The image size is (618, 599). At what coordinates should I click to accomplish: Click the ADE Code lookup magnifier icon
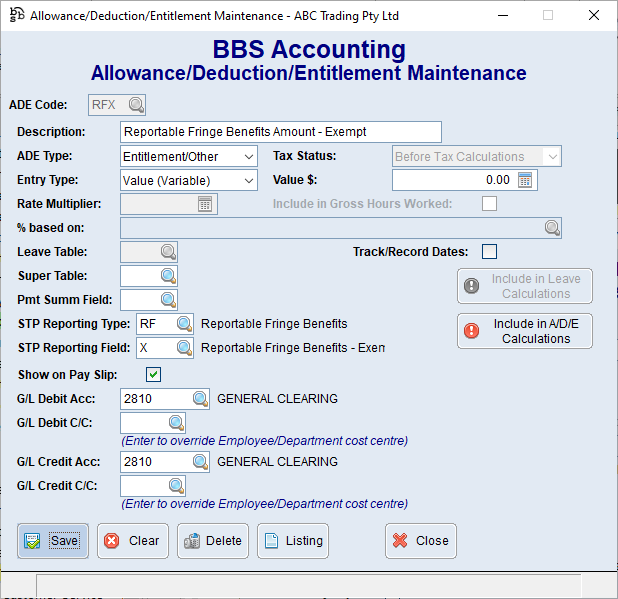pos(136,105)
